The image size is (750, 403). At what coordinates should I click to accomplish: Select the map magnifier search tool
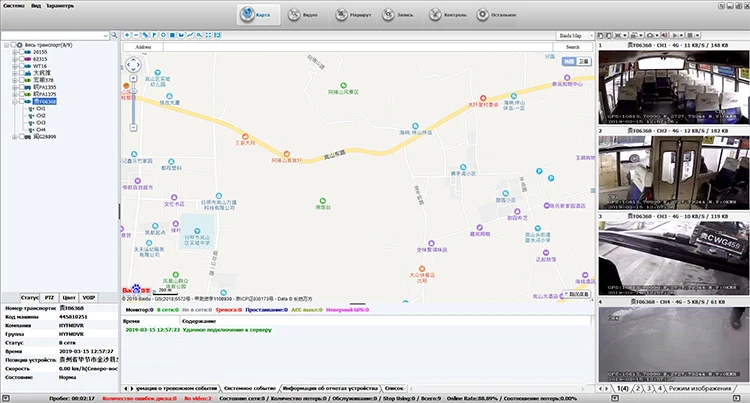coord(199,35)
